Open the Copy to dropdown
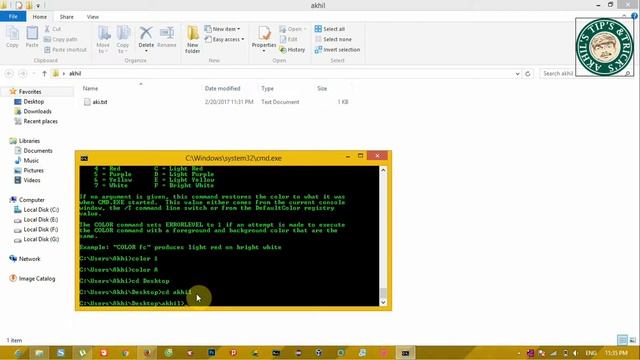Image resolution: width=640 pixels, height=360 pixels. click(123, 40)
